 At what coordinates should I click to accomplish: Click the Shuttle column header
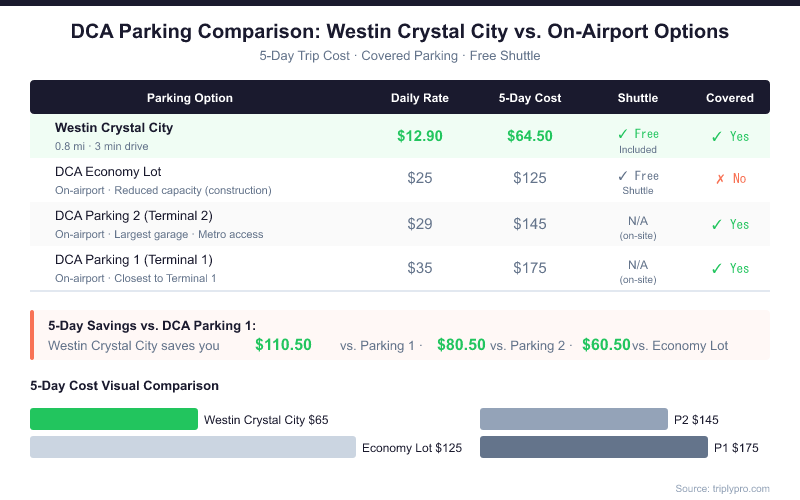[x=638, y=98]
